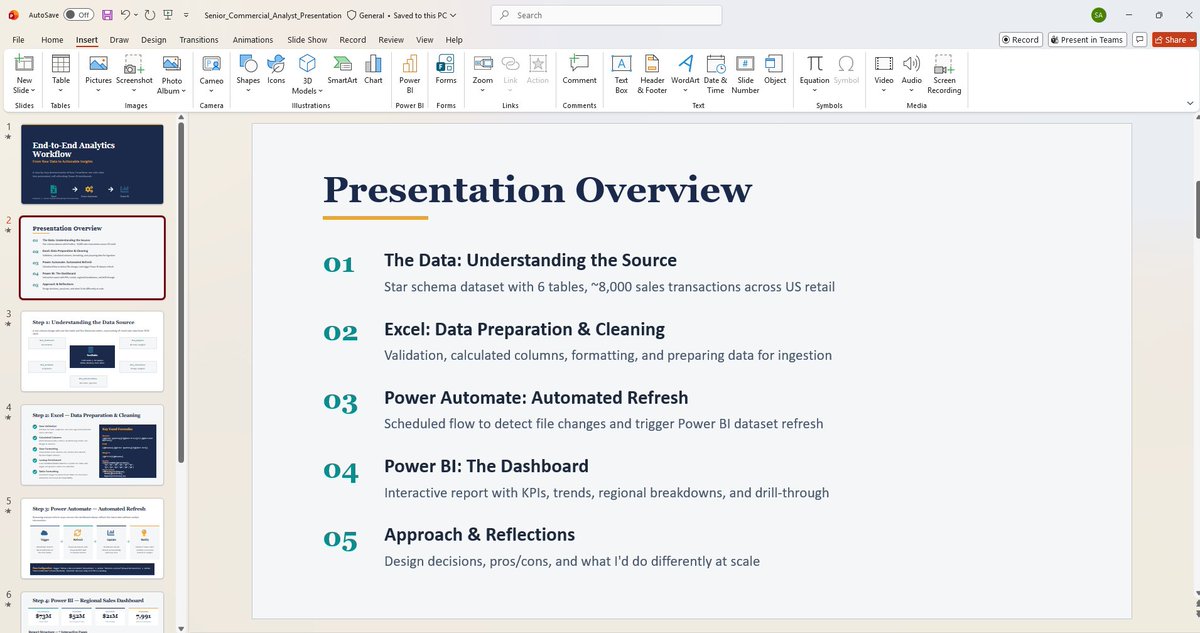Click the heading Power BI: The Dashboard

click(486, 466)
